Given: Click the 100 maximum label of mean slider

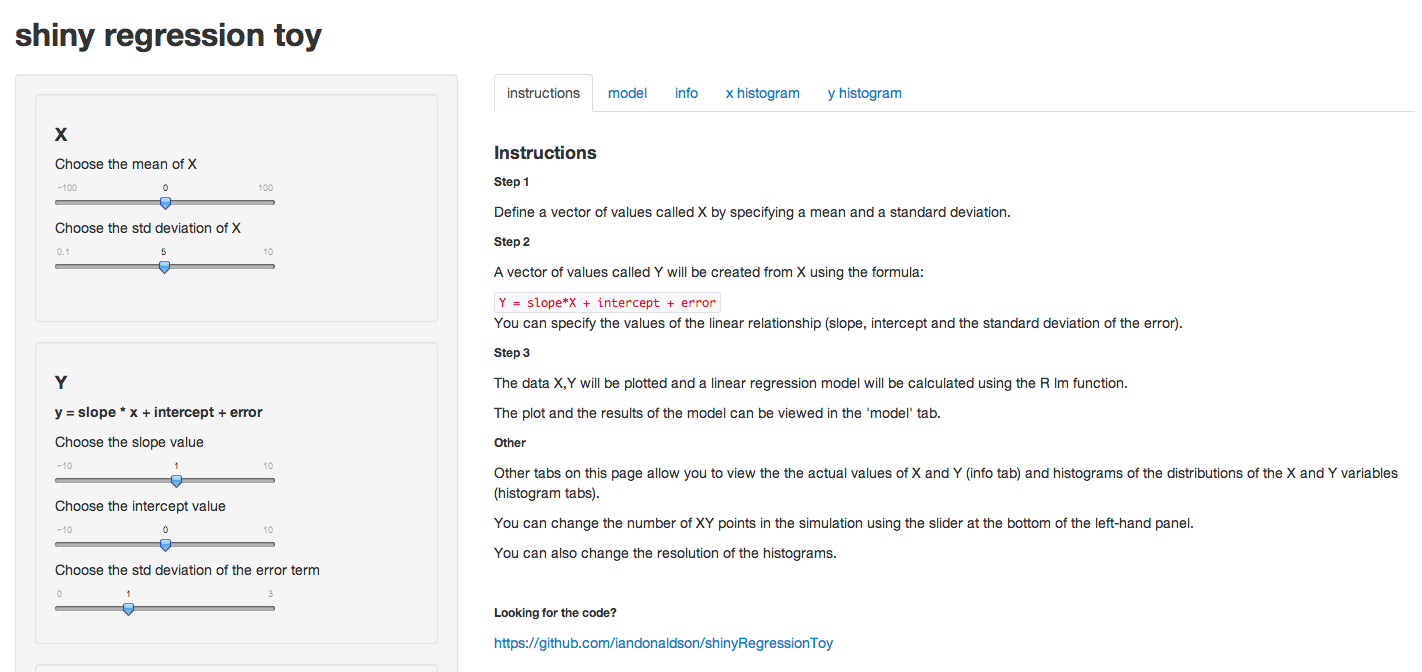Looking at the screenshot, I should click(265, 188).
